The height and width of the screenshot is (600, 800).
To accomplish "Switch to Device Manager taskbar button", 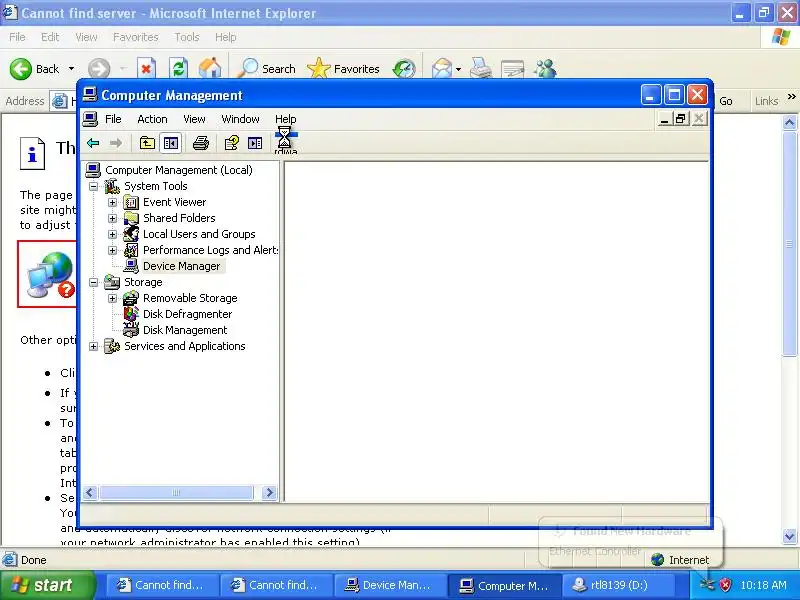I will click(389, 585).
